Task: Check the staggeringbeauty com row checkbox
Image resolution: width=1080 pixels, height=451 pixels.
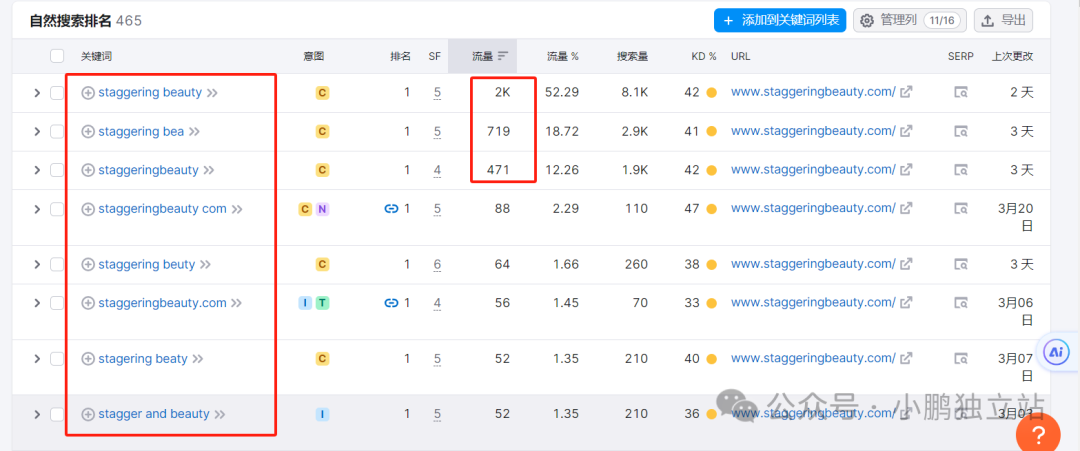Action: pyautogui.click(x=57, y=209)
